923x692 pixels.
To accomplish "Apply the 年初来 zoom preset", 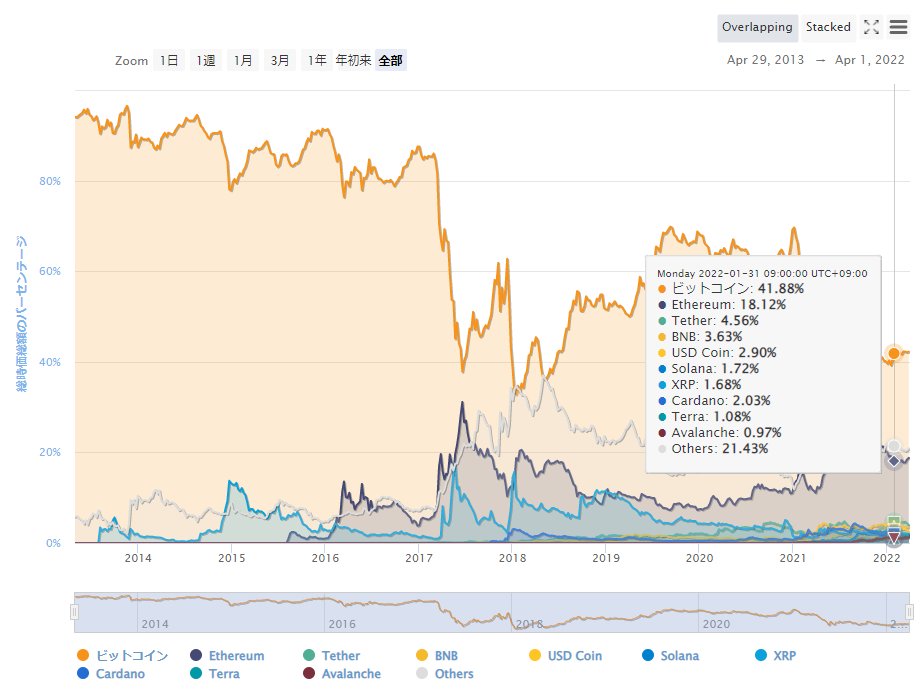I will tap(352, 59).
